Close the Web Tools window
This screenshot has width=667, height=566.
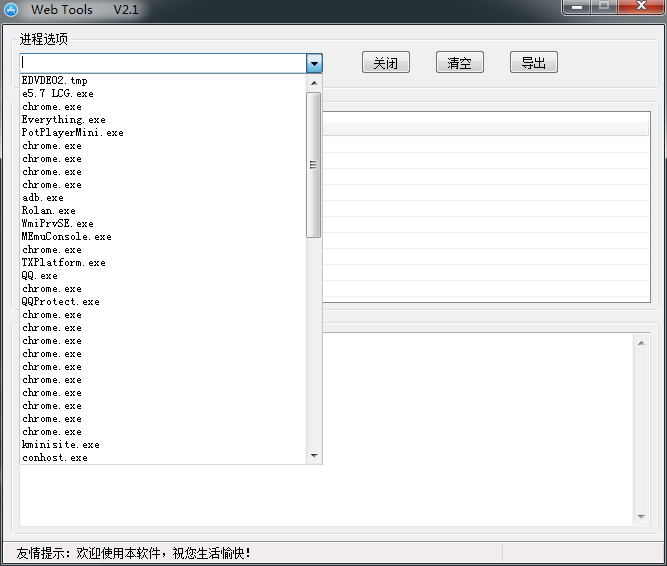coord(641,6)
